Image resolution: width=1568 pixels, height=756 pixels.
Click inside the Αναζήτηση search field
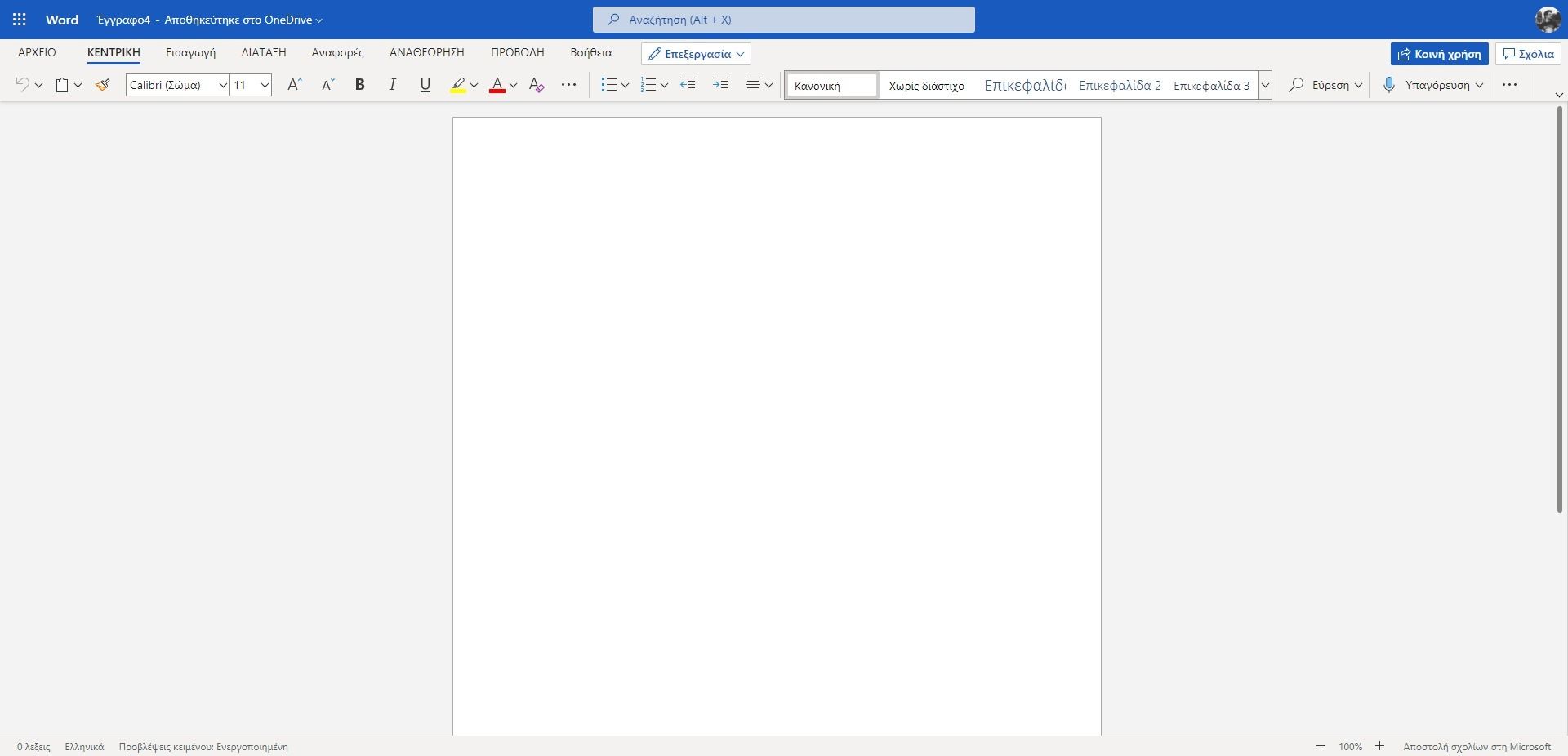point(783,19)
